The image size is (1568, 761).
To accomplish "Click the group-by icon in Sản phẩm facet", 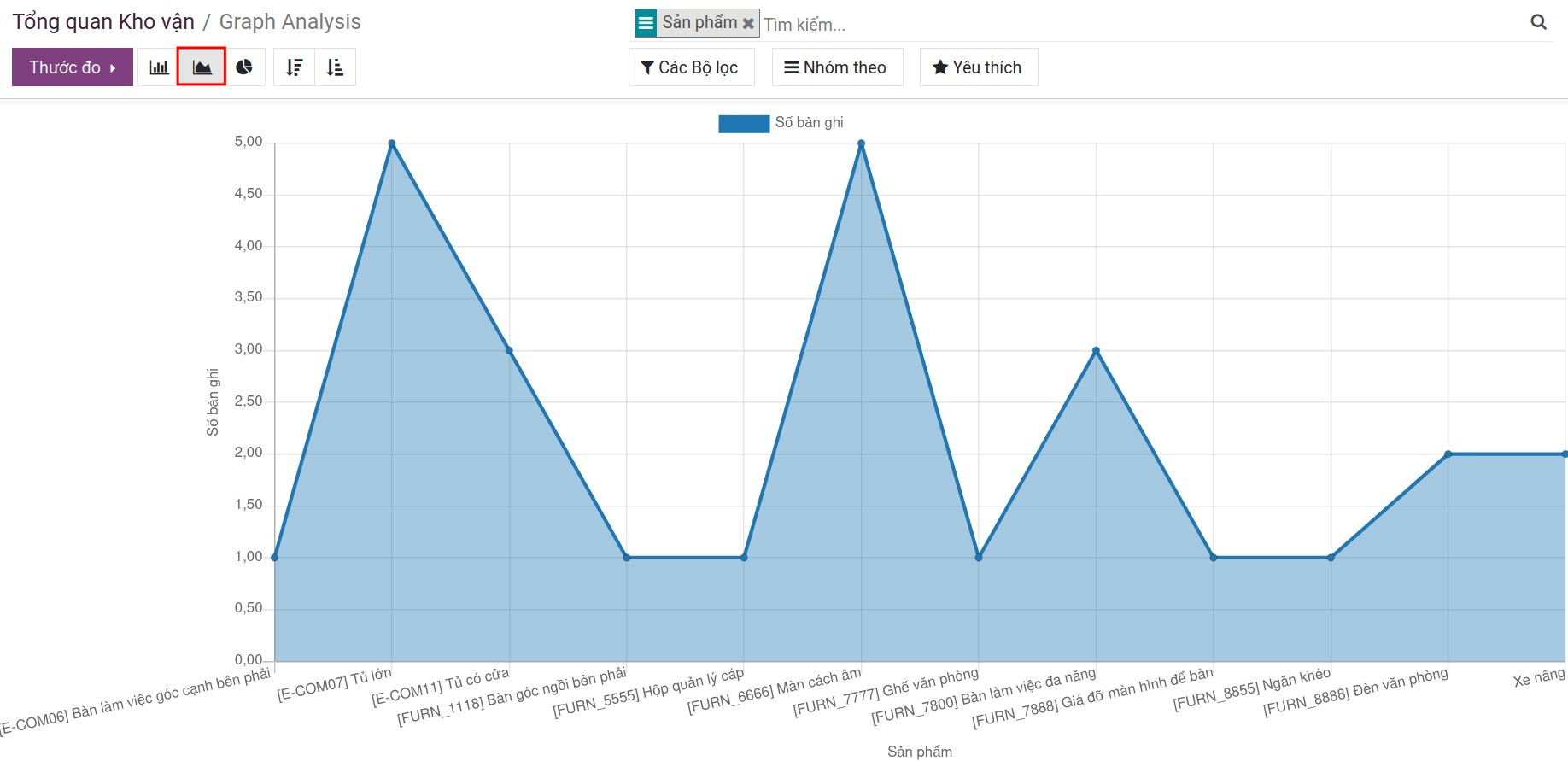I will 646,23.
